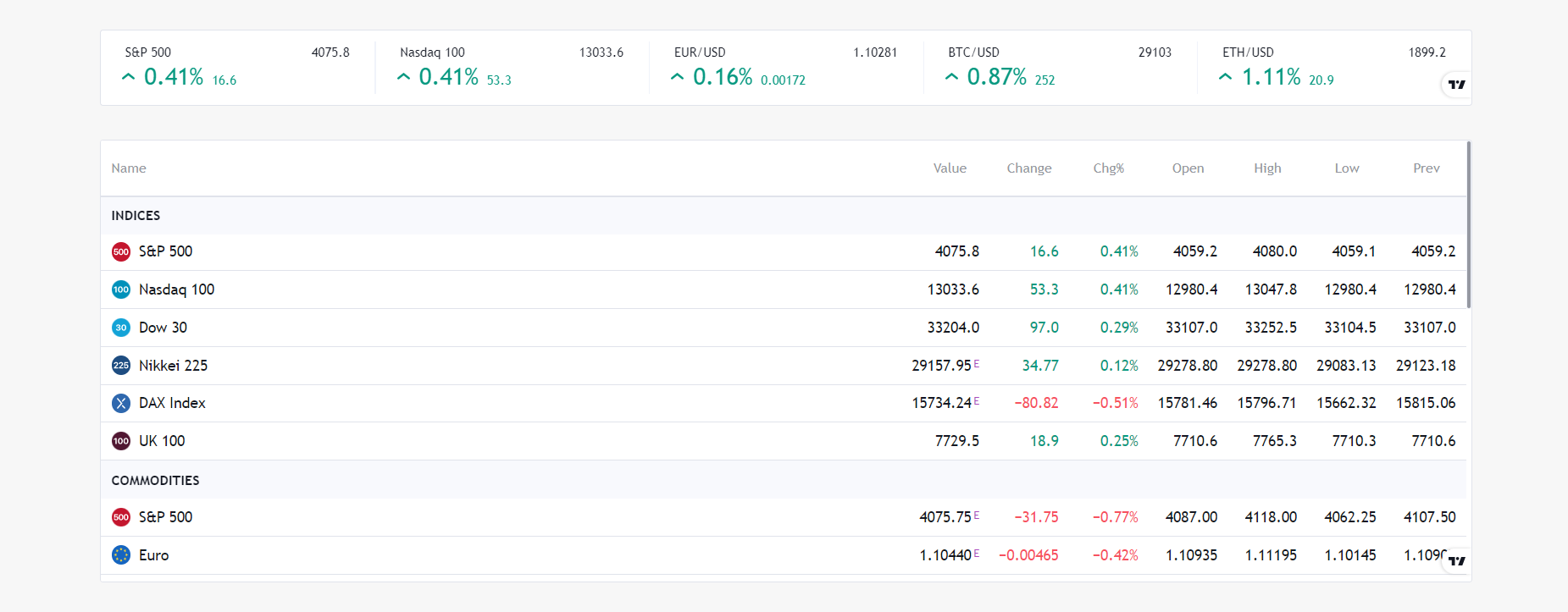1568x612 pixels.
Task: Open the Dow 30 row name
Action: pyautogui.click(x=163, y=328)
